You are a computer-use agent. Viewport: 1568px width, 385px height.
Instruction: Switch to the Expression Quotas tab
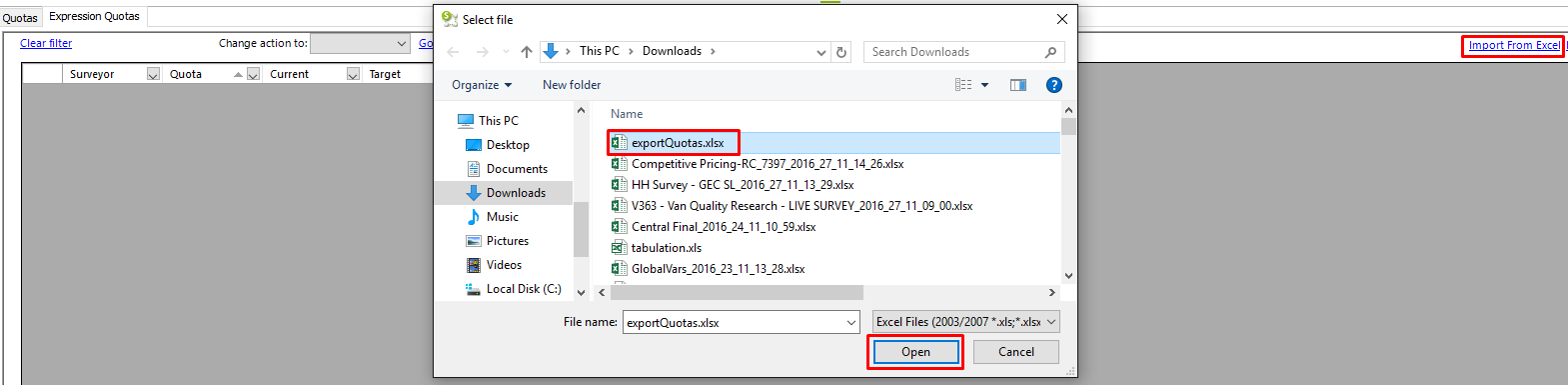[x=95, y=16]
